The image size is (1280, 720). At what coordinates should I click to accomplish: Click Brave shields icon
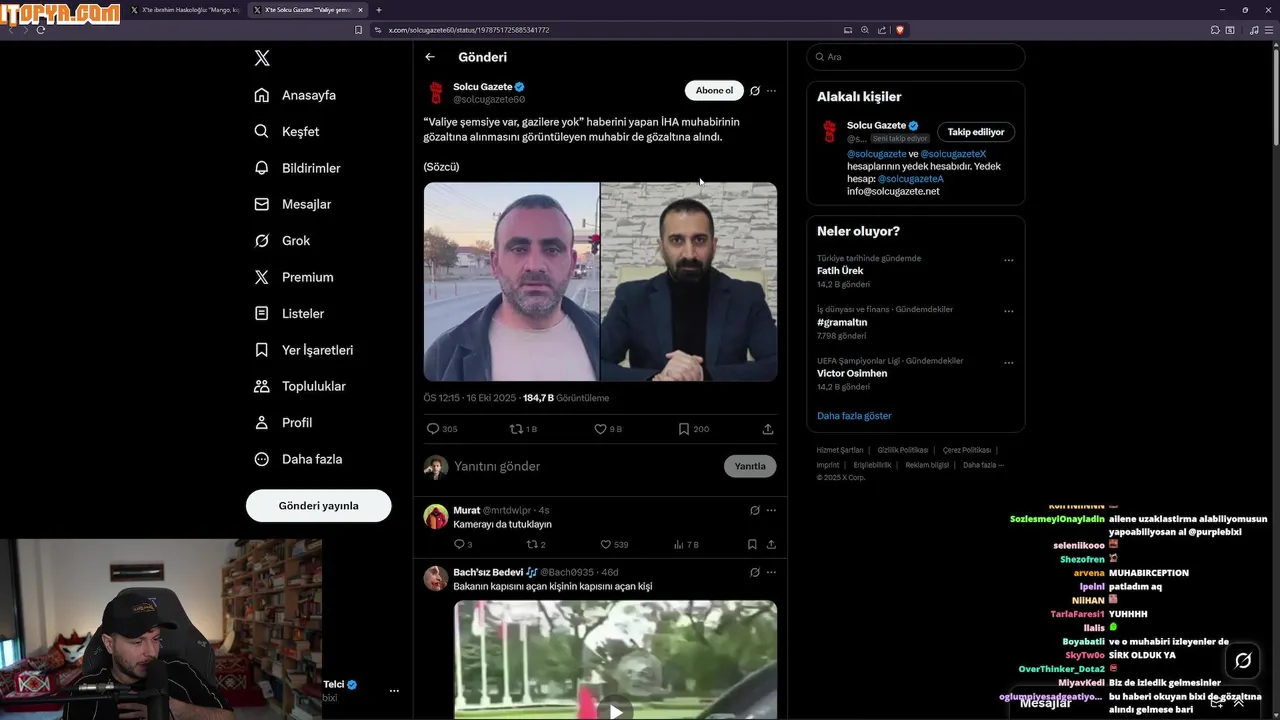point(899,30)
